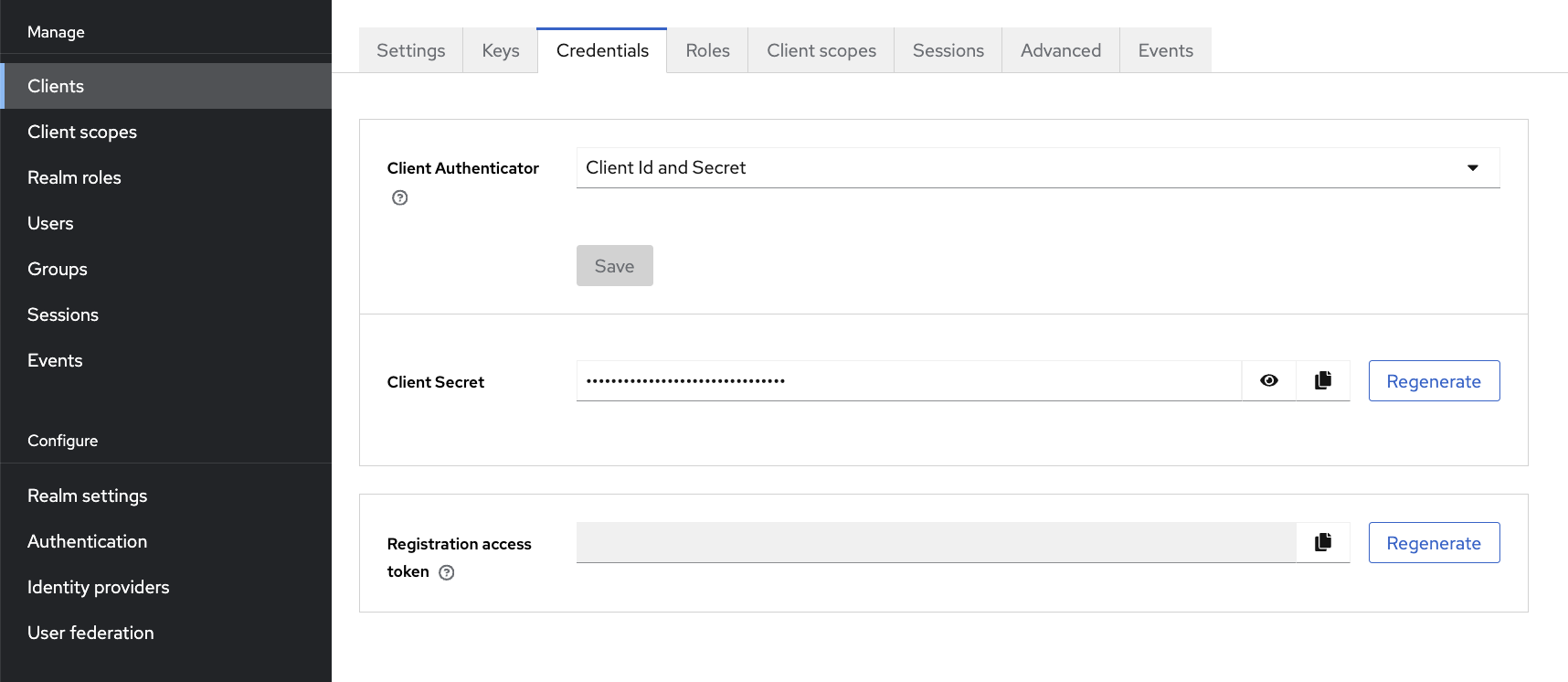Open Clients in the sidebar
Image resolution: width=1568 pixels, height=682 pixels.
(x=165, y=86)
